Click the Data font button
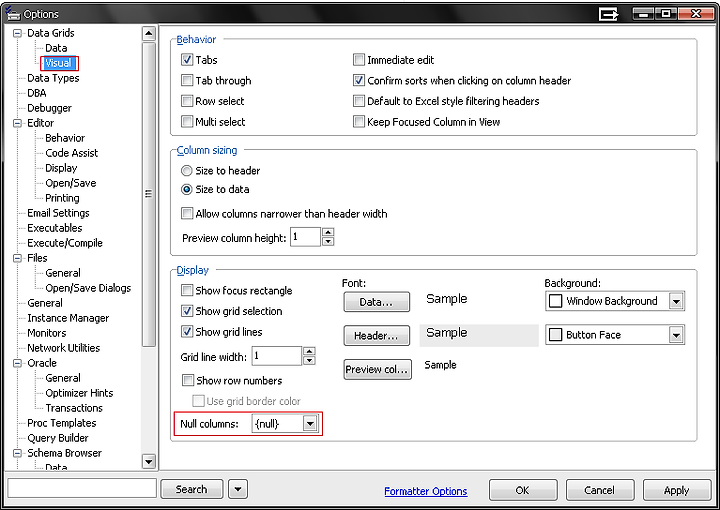Image resolution: width=720 pixels, height=510 pixels. coord(377,302)
